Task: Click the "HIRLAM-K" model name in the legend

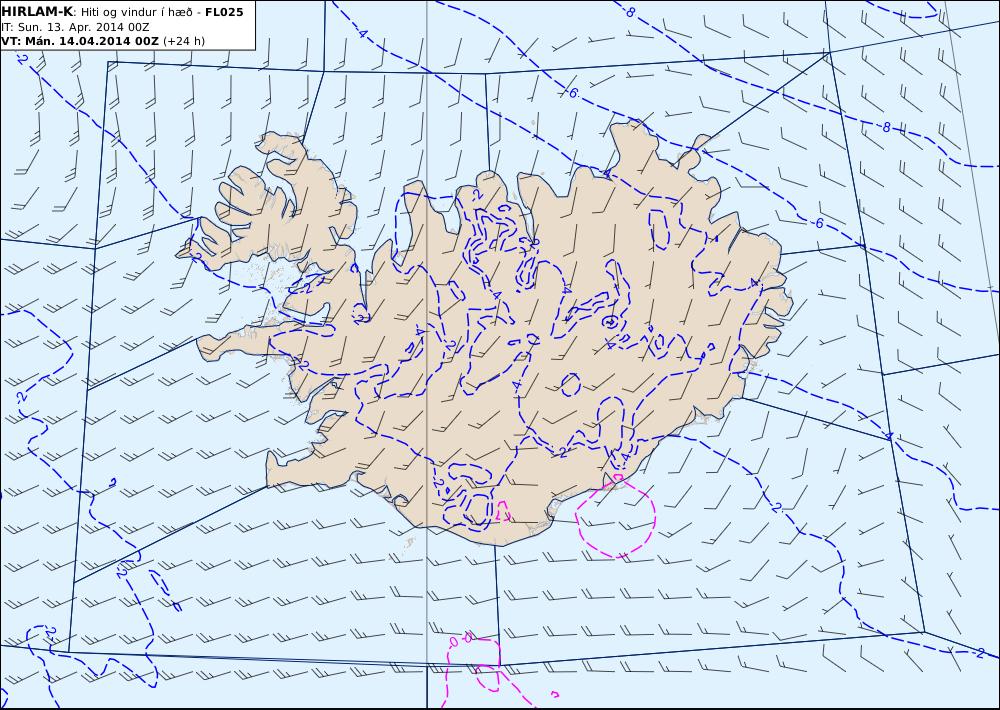Action: coord(37,11)
